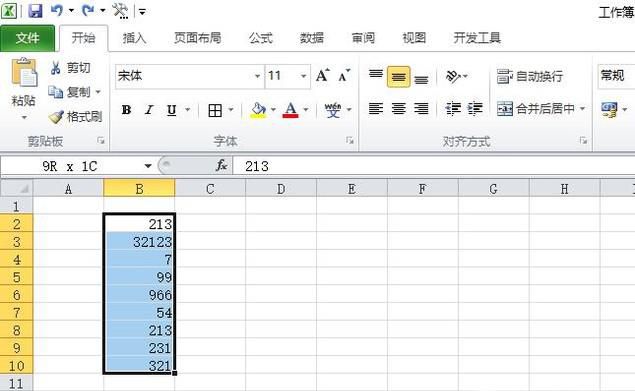Open the Alignment (对齐方式) dialog launcher
The height and width of the screenshot is (391, 635).
click(583, 141)
